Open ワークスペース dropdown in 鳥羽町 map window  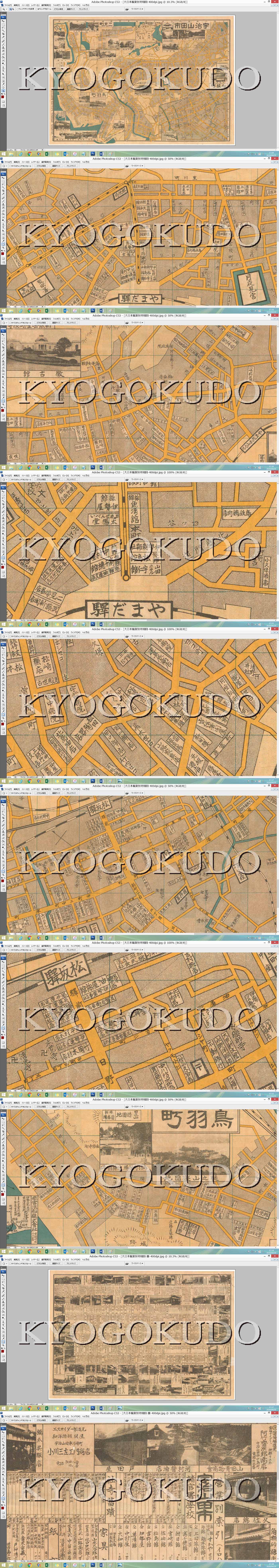(137, 1107)
